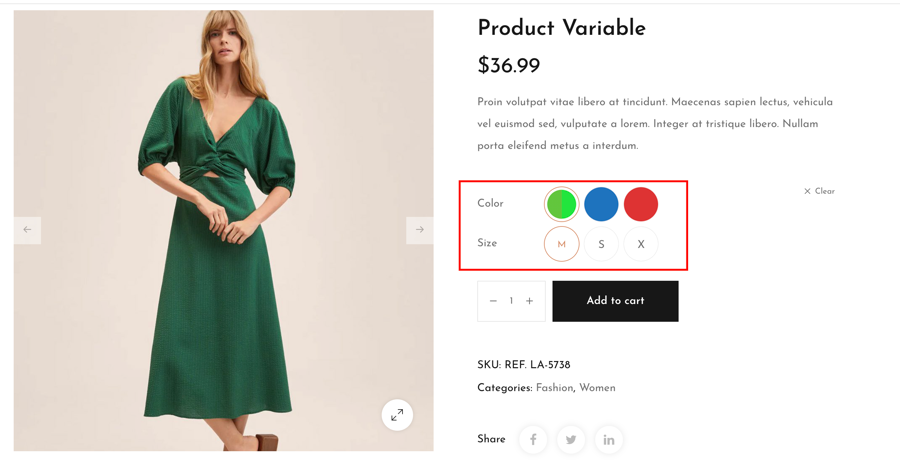Click the quantity input field
Viewport: 900px width, 470px height.
click(511, 301)
